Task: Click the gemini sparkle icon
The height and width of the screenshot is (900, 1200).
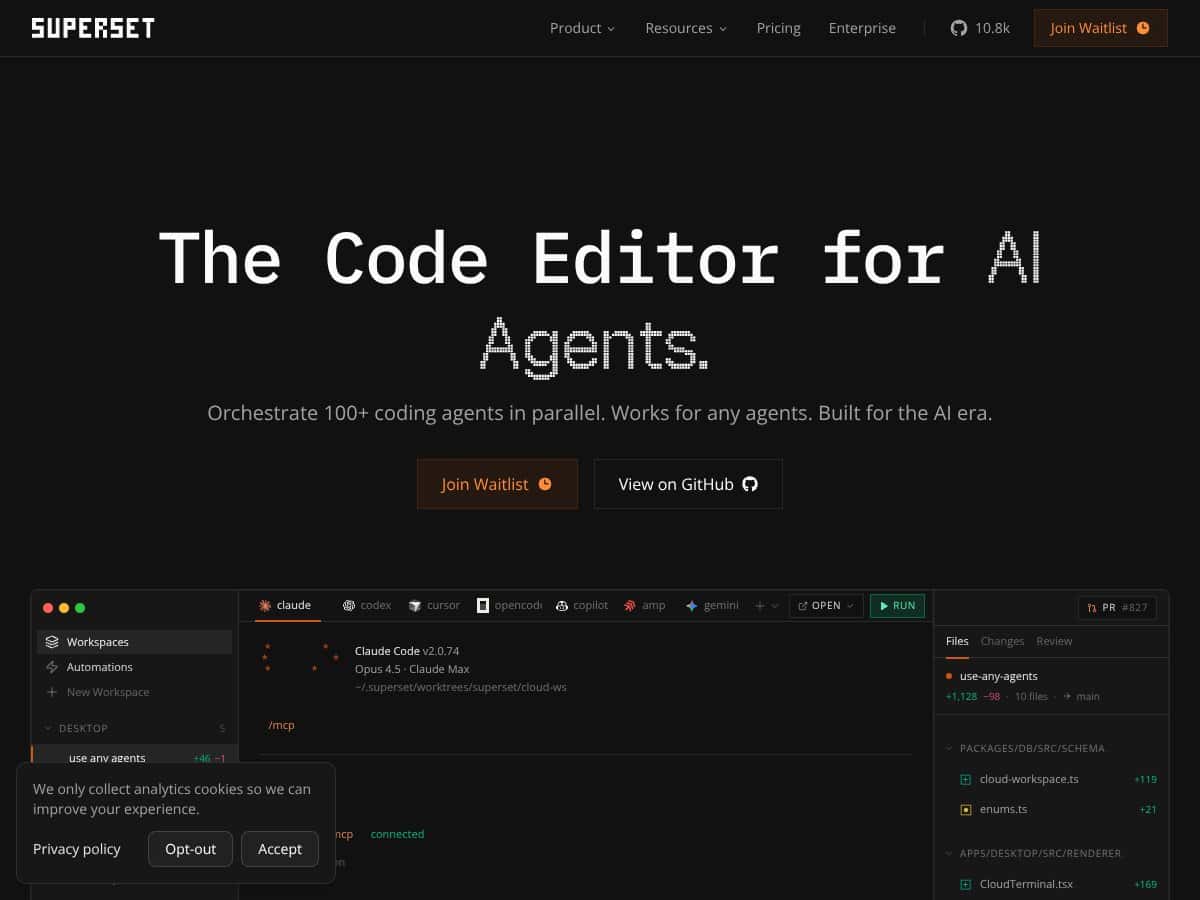Action: 691,605
